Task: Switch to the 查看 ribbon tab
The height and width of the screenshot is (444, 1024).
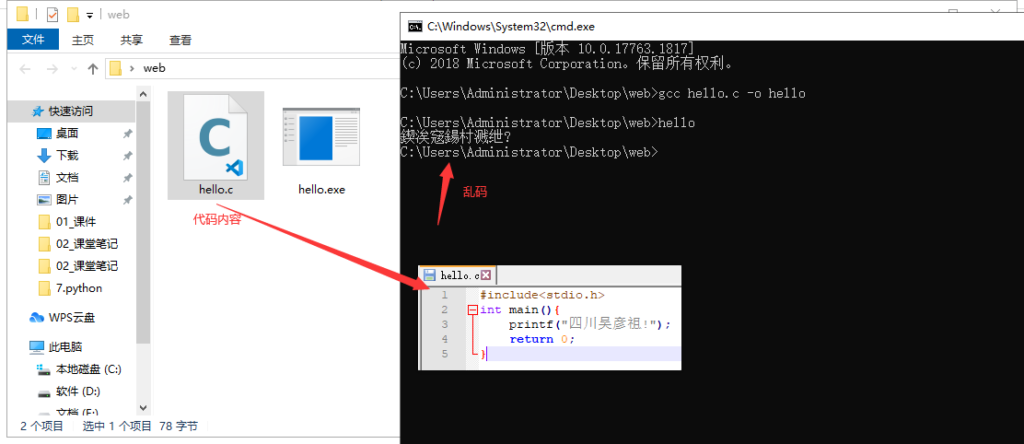Action: point(180,40)
